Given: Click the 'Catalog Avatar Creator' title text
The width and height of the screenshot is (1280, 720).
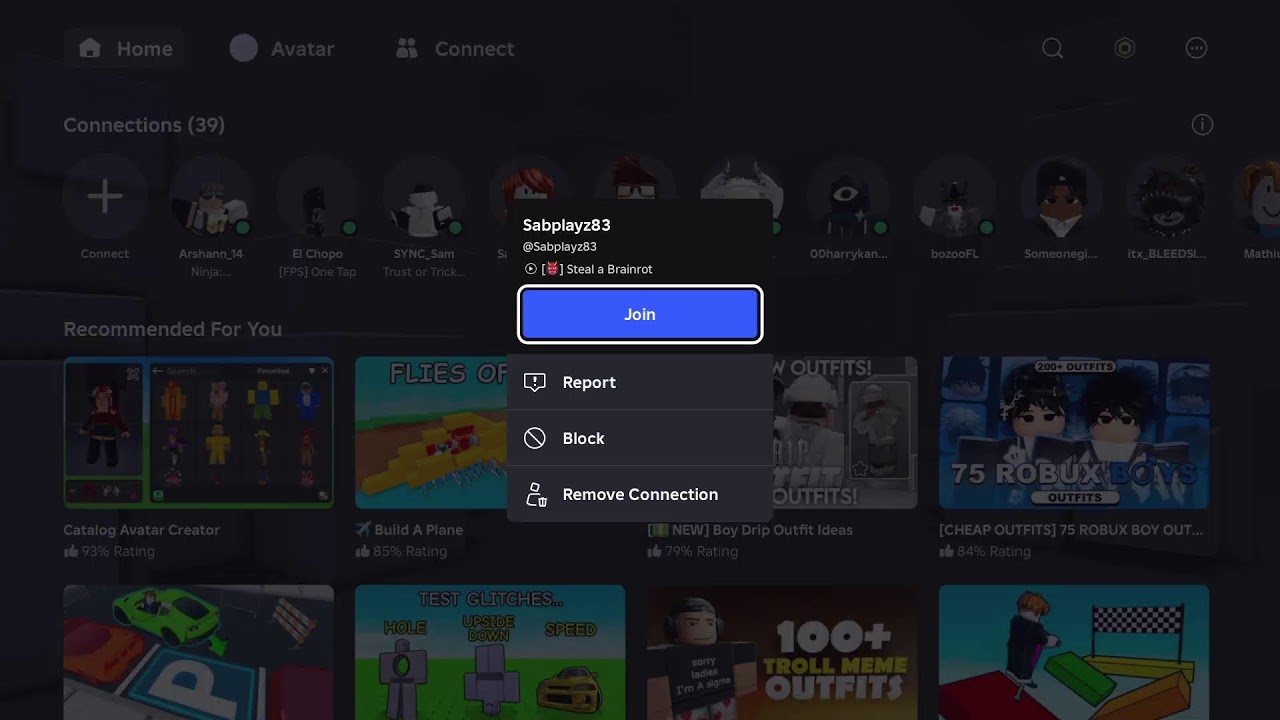Looking at the screenshot, I should click(x=141, y=530).
